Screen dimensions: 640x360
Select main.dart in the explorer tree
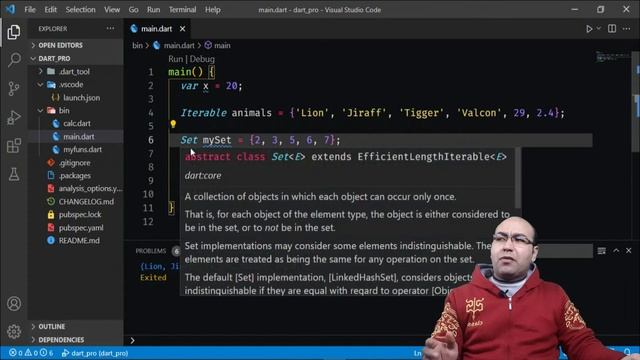[78, 137]
